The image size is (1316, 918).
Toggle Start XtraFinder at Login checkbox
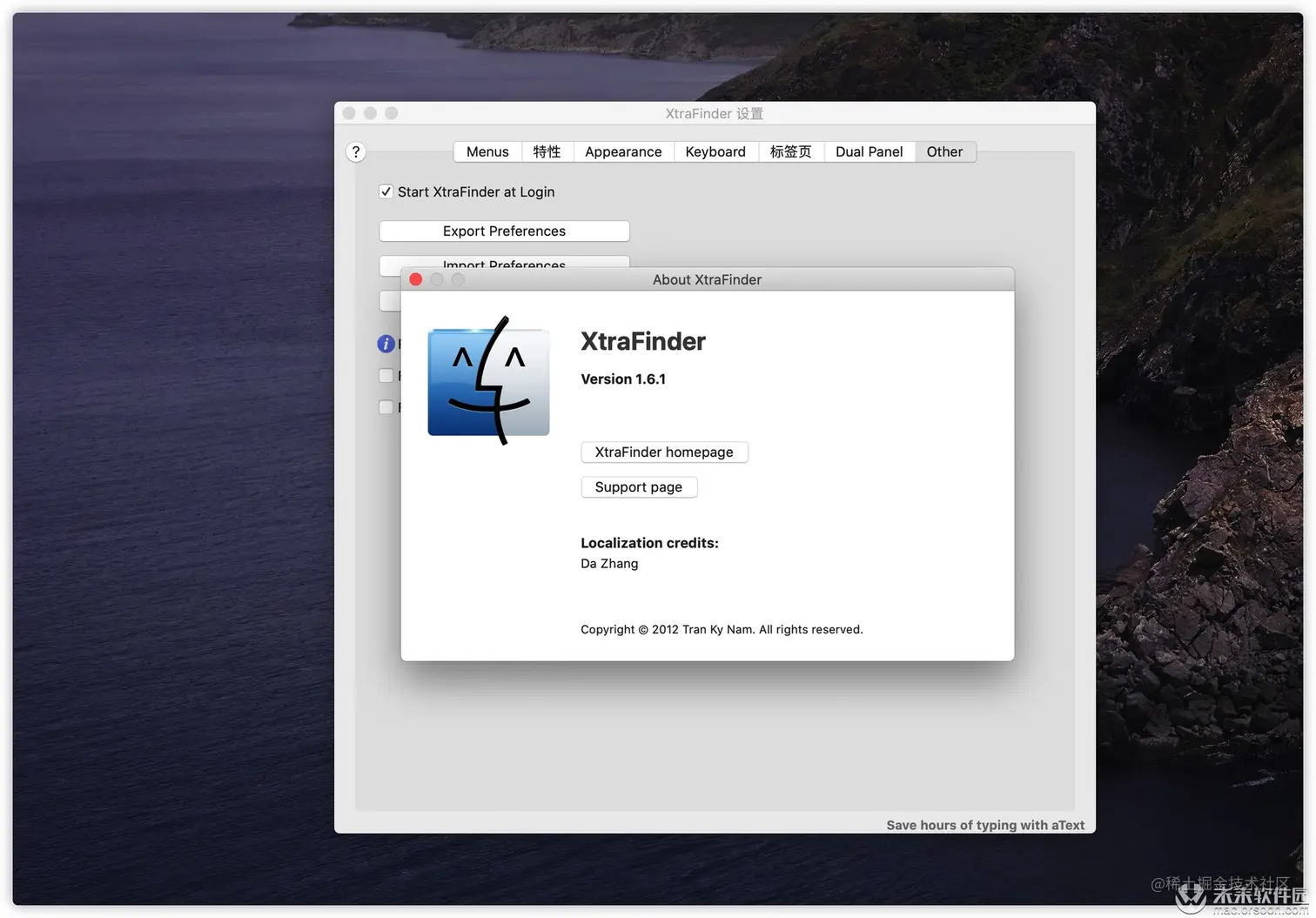tap(386, 191)
